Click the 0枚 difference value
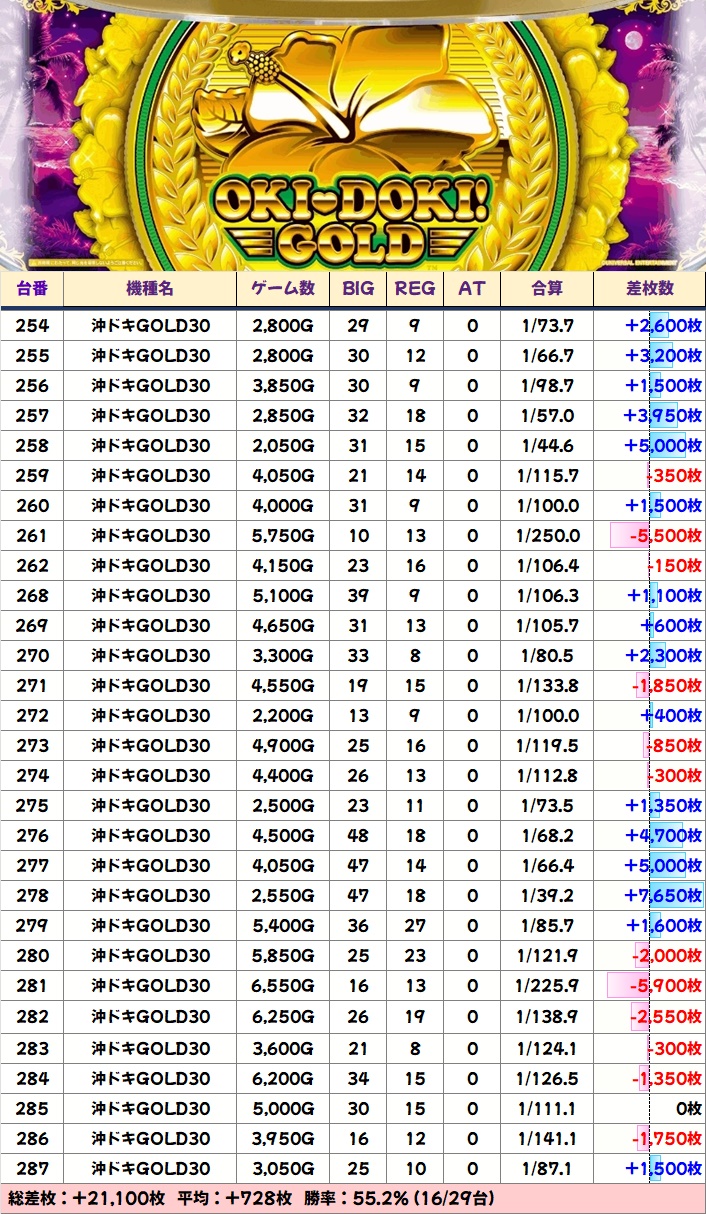The height and width of the screenshot is (1214, 706). click(689, 1108)
